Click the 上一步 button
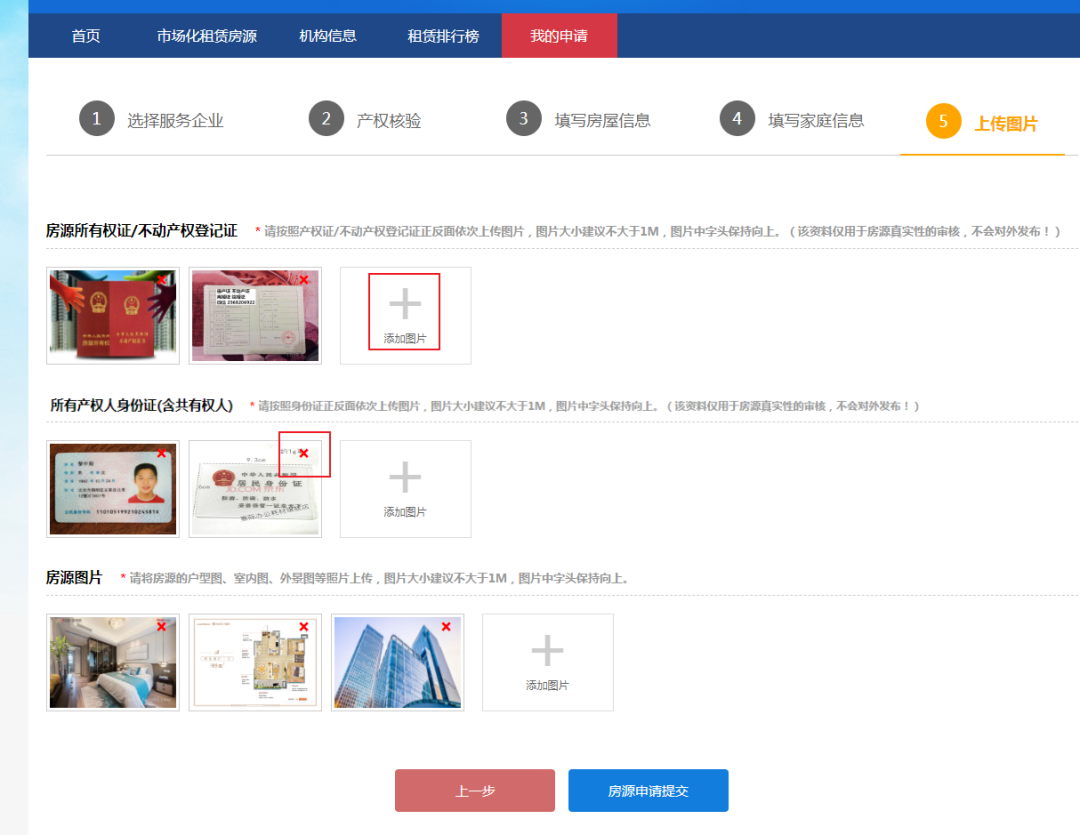1080x835 pixels. [475, 791]
